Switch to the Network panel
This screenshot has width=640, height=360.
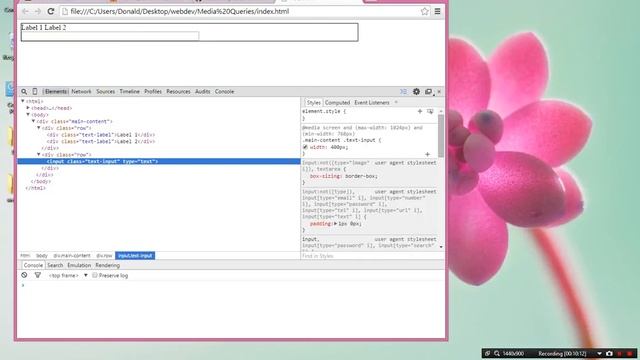point(81,91)
